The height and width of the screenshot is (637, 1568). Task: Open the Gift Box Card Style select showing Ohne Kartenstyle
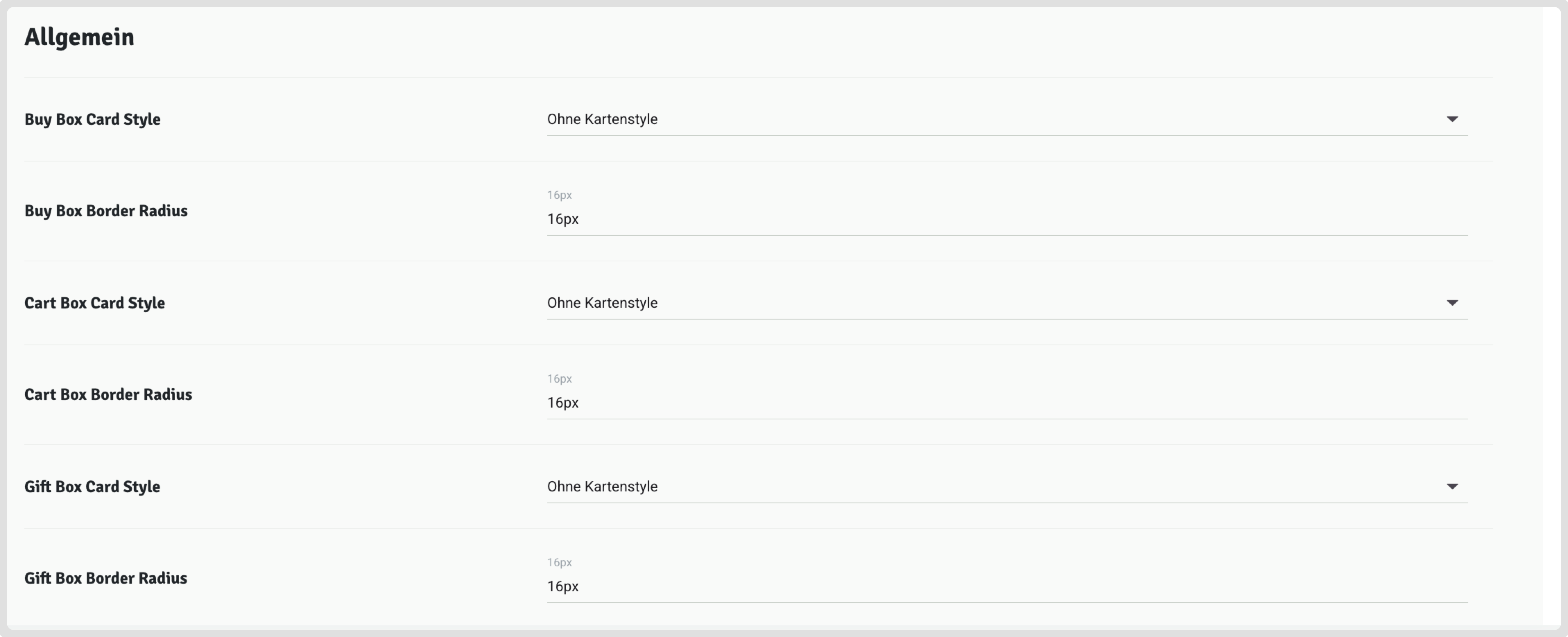click(974, 487)
